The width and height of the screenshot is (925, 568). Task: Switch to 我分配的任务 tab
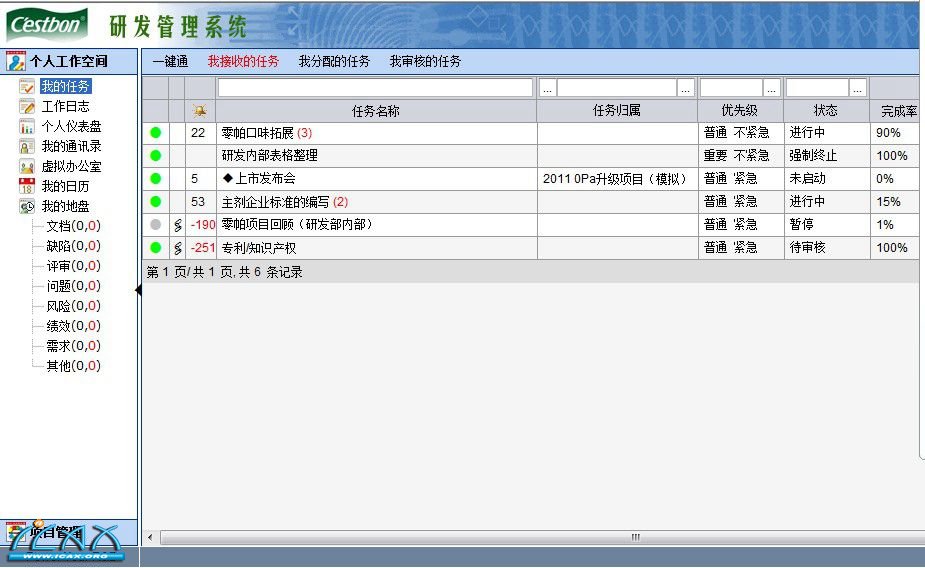point(334,61)
